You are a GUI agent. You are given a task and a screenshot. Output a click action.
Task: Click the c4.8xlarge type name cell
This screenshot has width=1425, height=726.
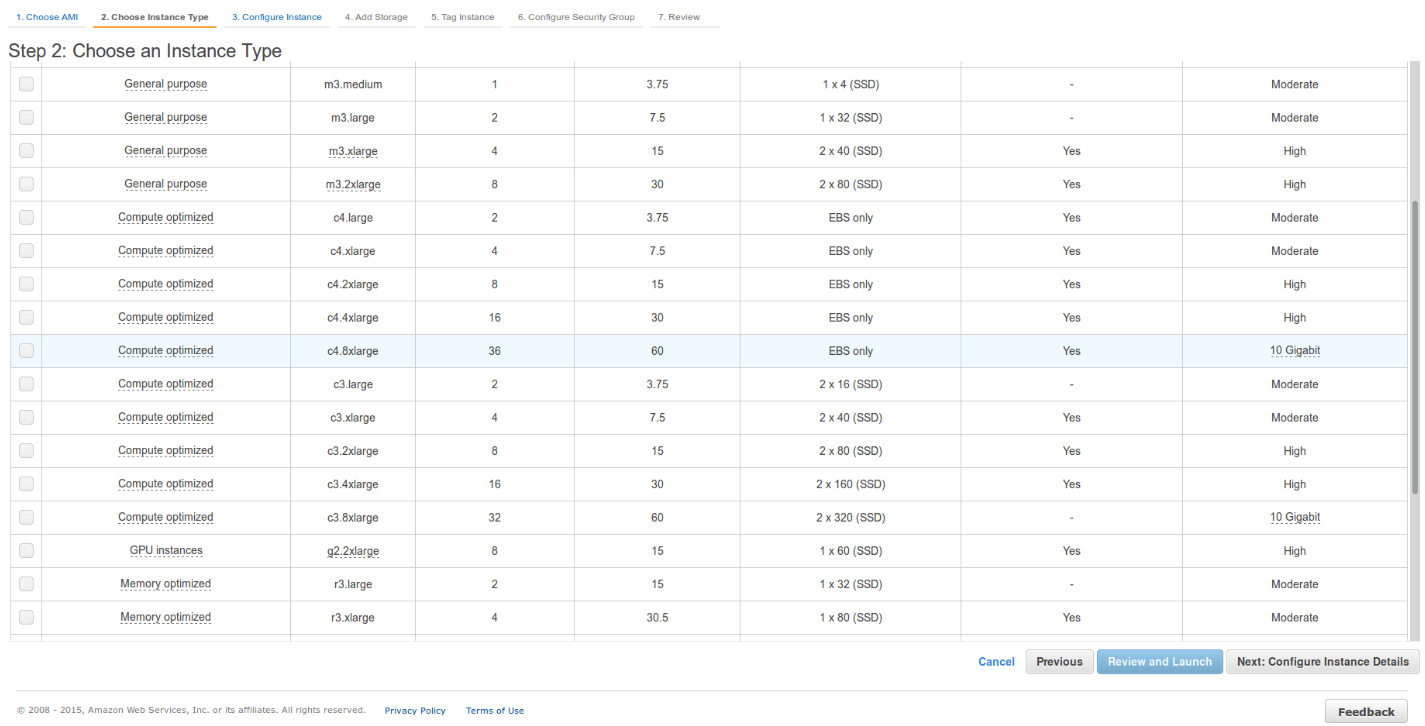coord(352,351)
